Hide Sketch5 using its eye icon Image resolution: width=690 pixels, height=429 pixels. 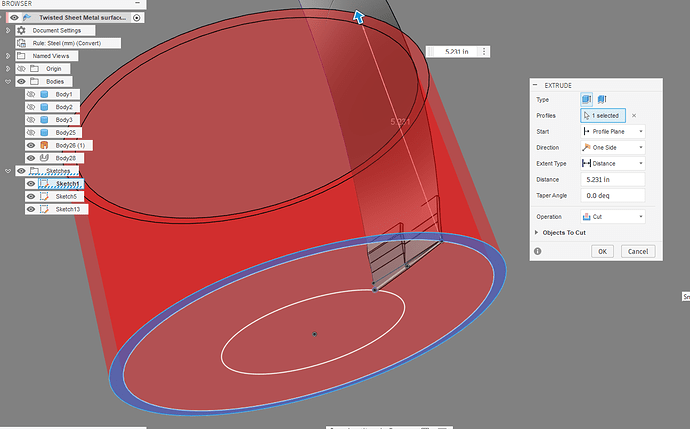31,196
